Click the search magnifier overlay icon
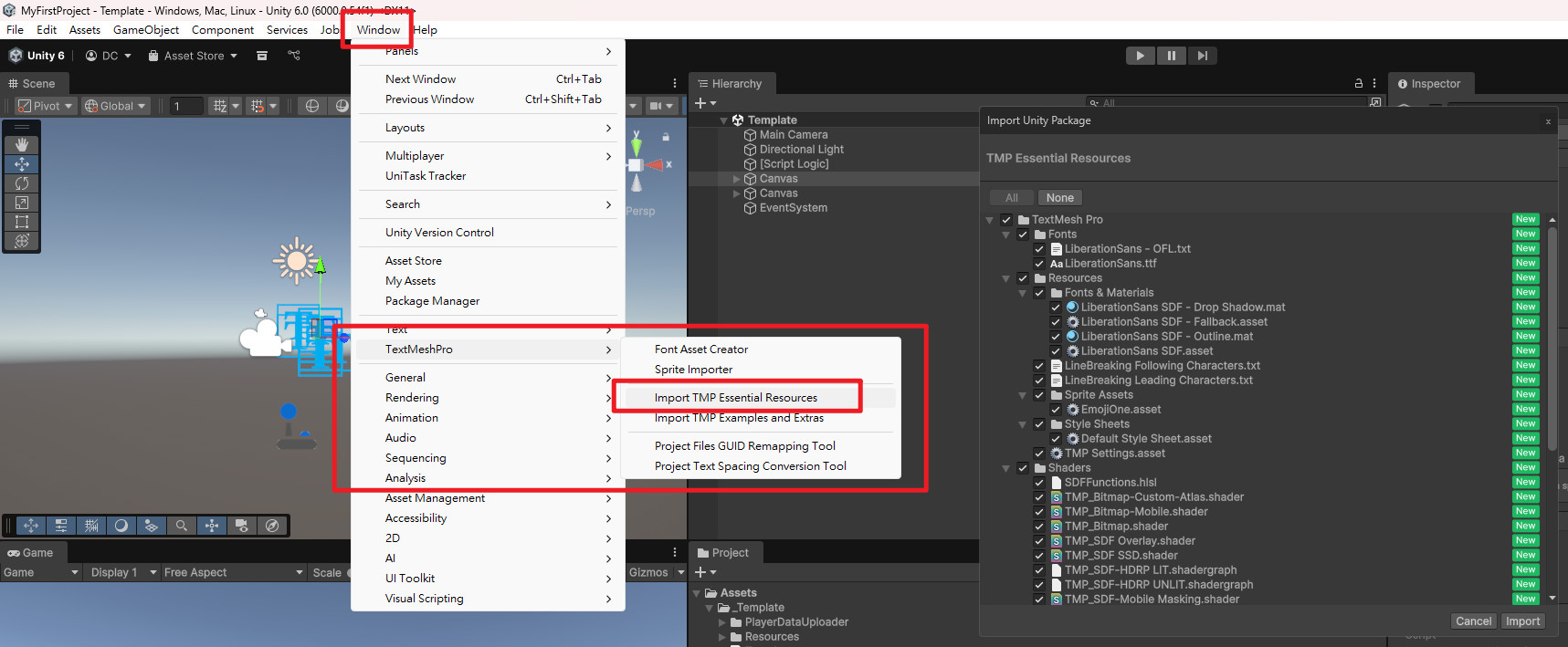 coord(182,526)
